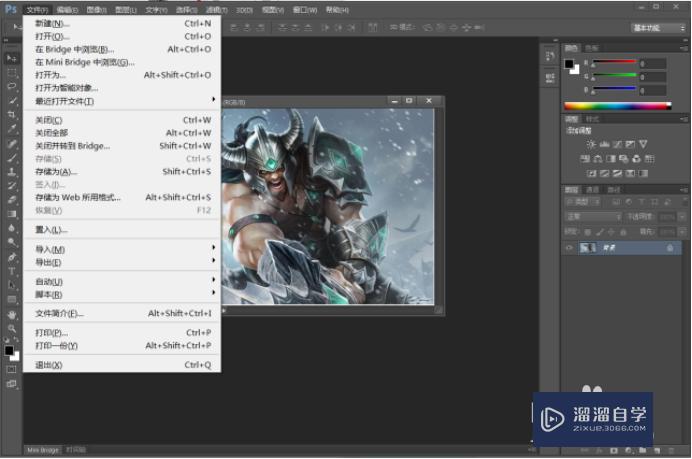Click the lock icon on background layer

click(x=669, y=248)
